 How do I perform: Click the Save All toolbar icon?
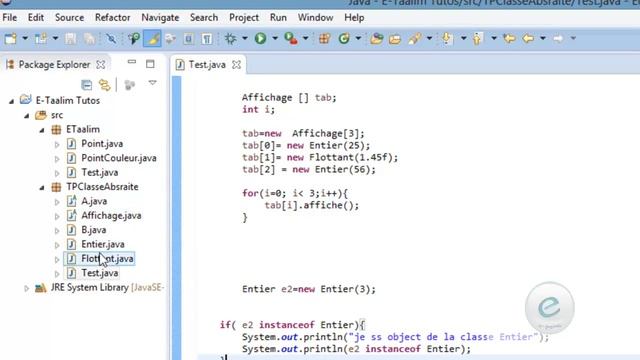89,39
